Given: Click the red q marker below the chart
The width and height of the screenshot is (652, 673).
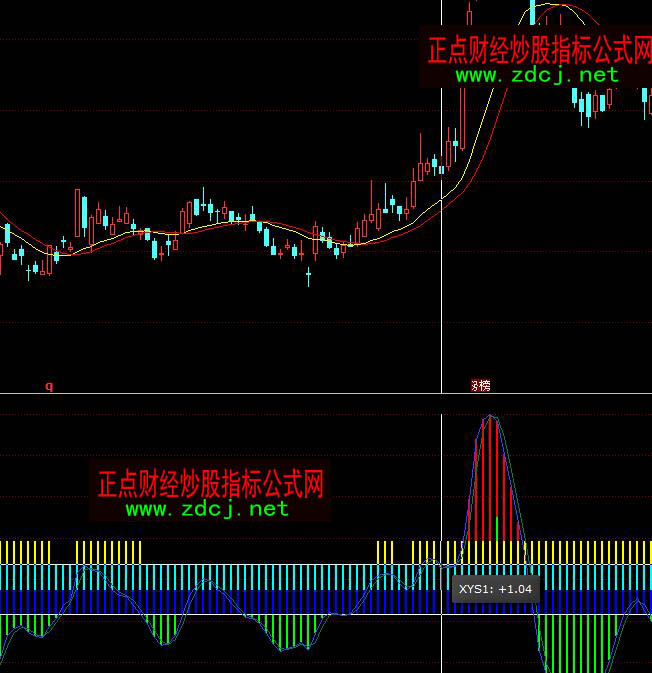Looking at the screenshot, I should 48,384.
